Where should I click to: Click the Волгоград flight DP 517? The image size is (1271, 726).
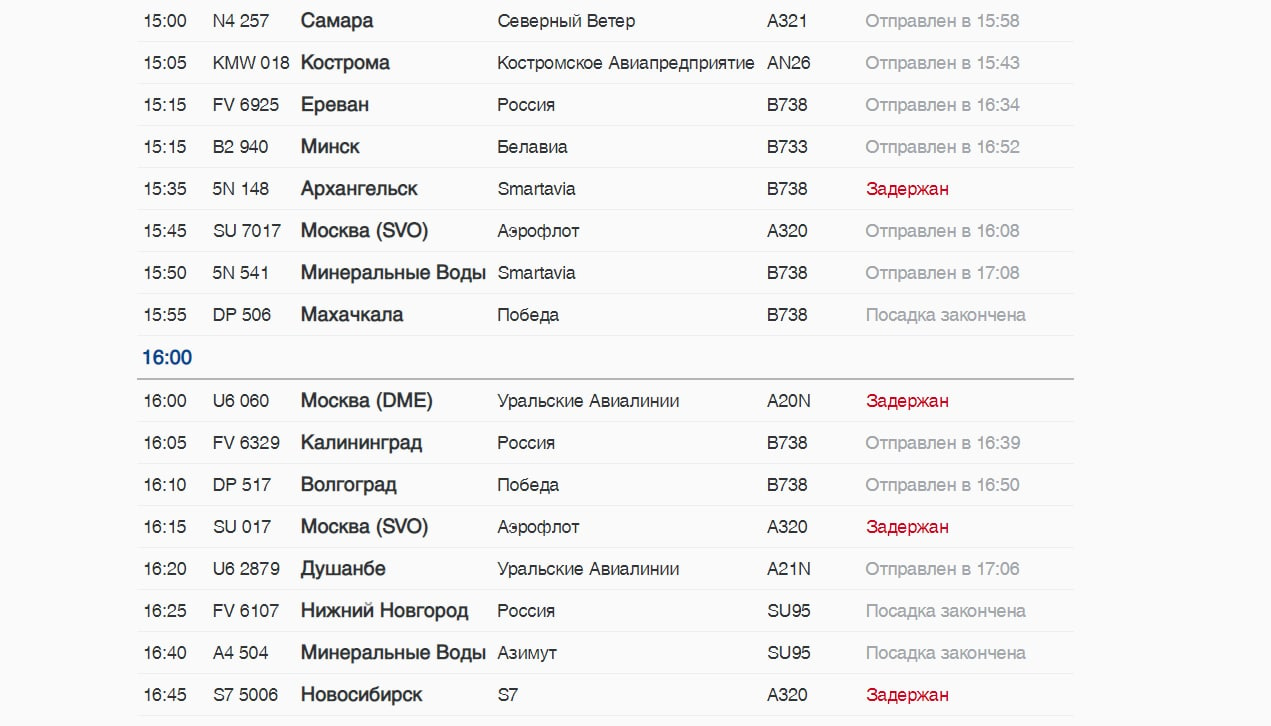pyautogui.click(x=605, y=485)
